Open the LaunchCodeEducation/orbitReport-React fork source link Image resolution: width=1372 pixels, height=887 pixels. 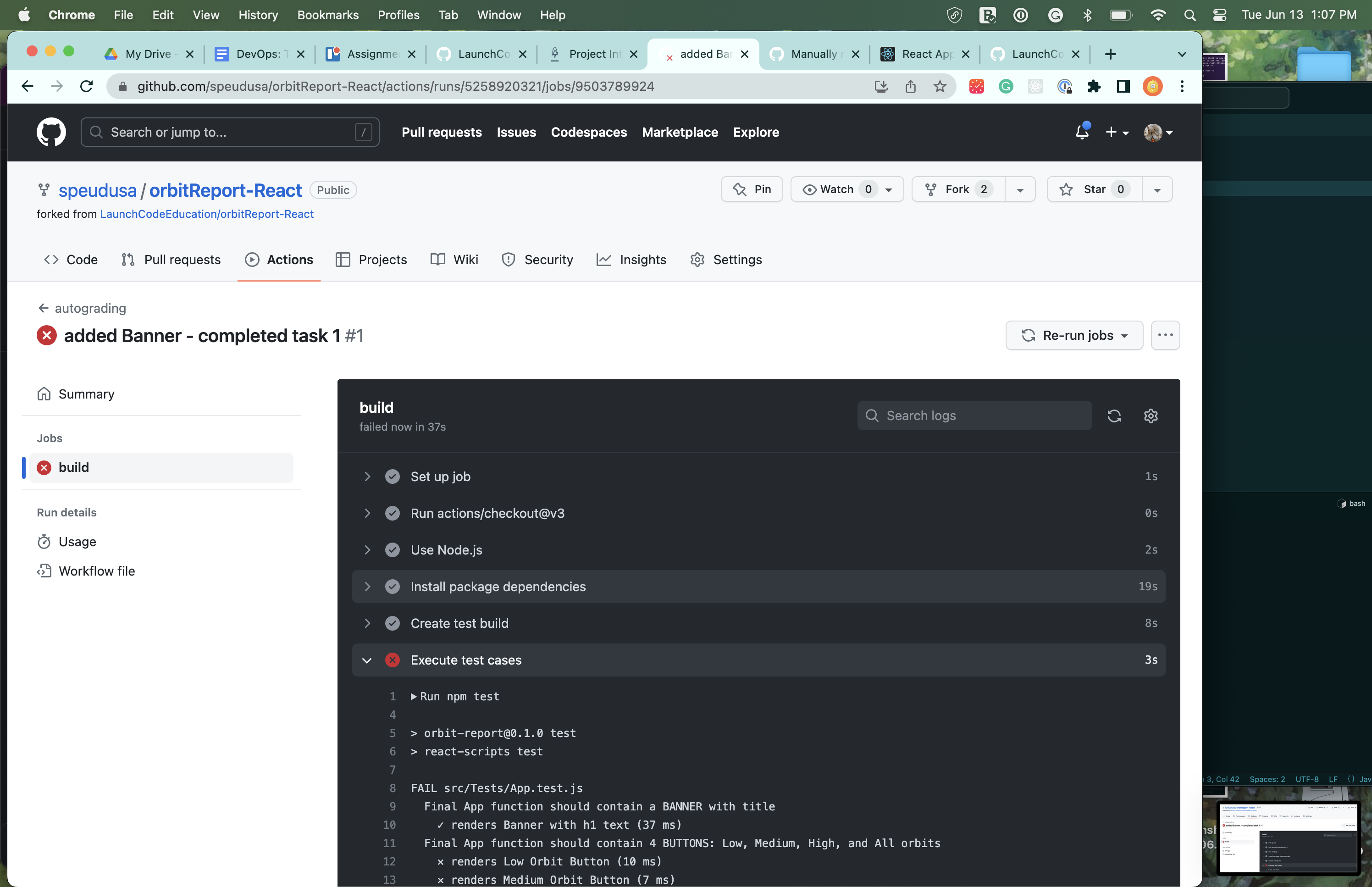tap(207, 214)
